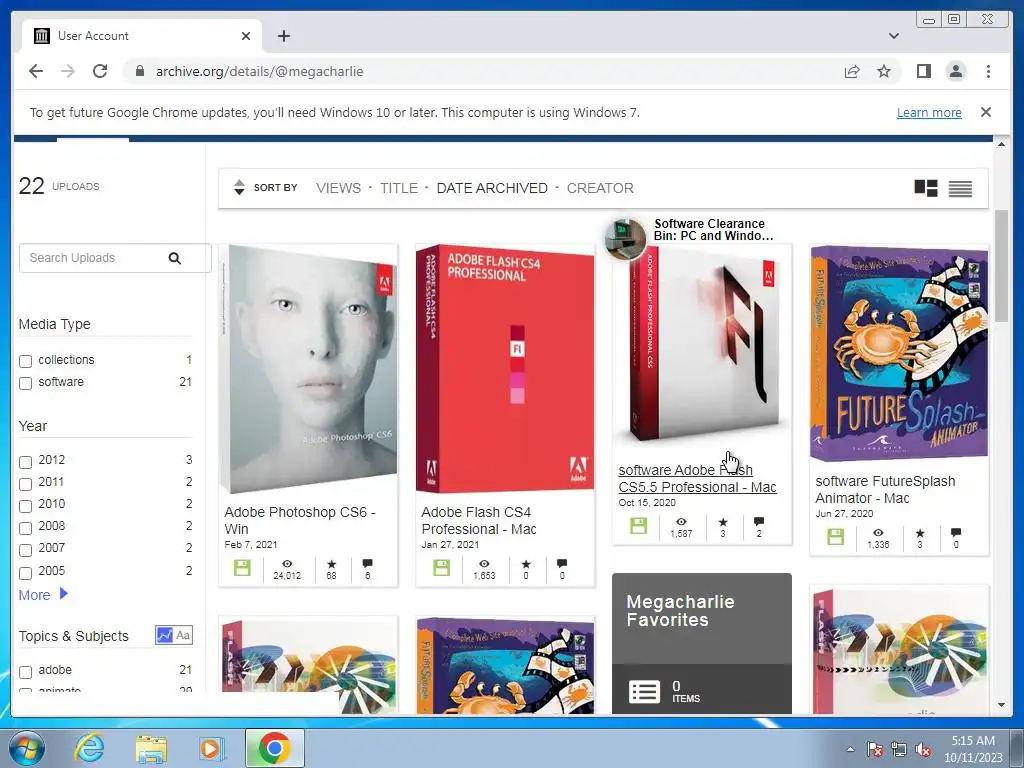Go back to the previous page
This screenshot has height=768, width=1024.
point(36,71)
